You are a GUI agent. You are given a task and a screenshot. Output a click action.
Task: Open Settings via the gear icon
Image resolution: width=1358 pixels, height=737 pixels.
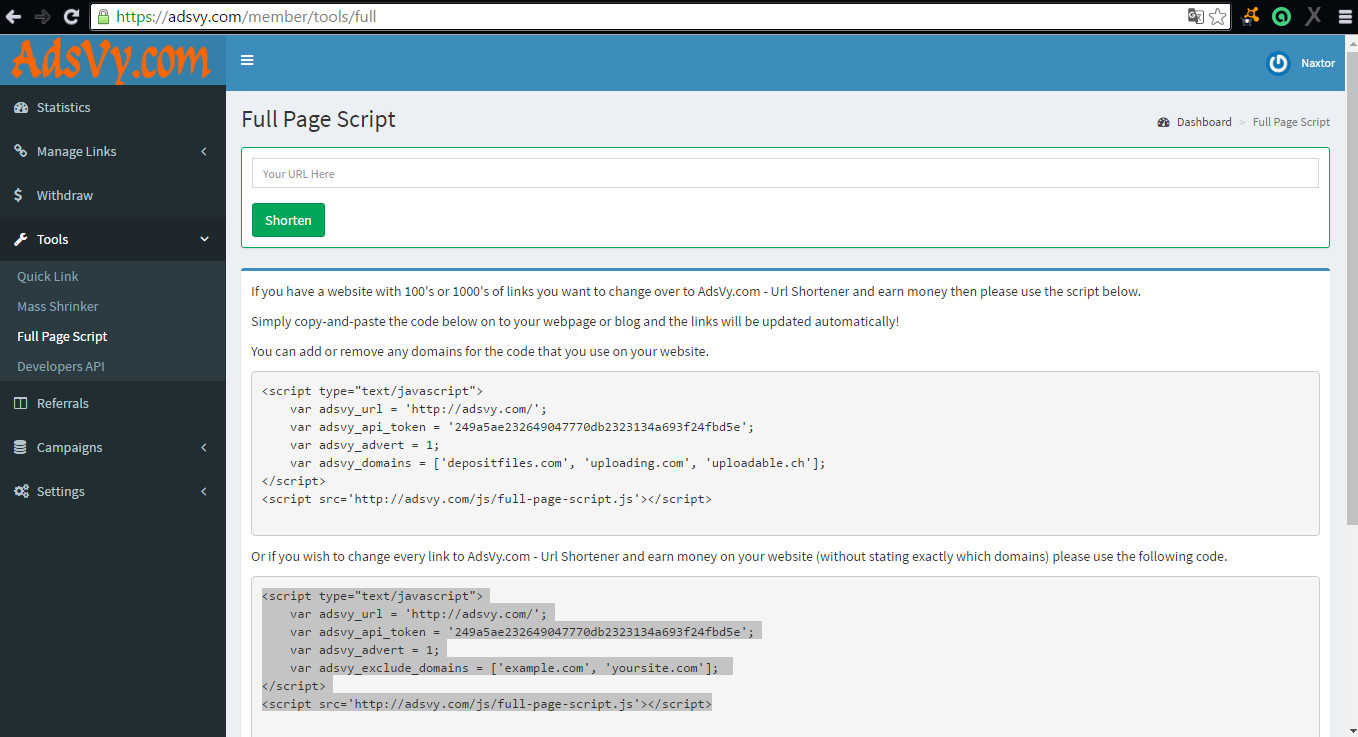[22, 491]
